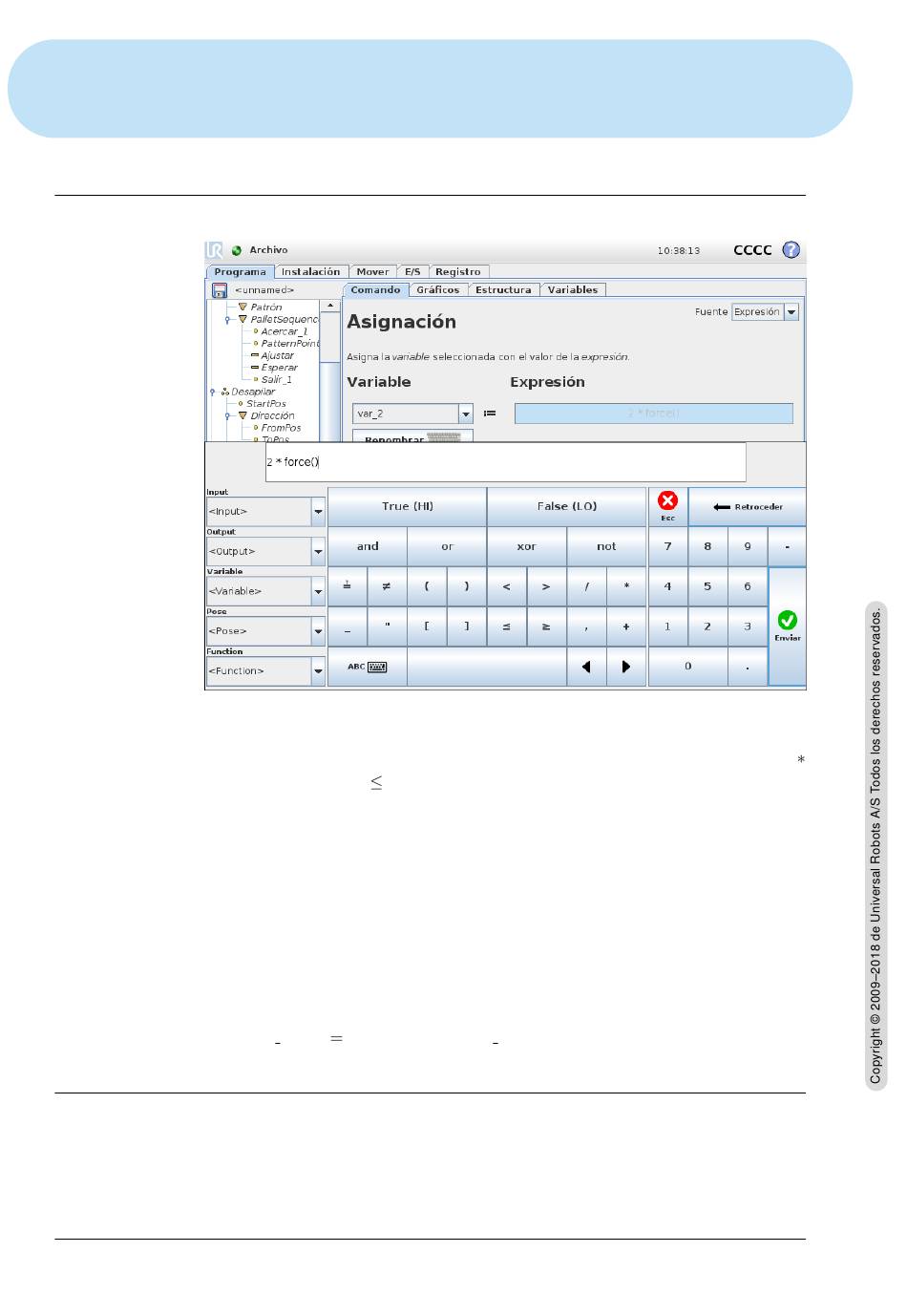907x1316 pixels.
Task: Open the Variable selector dropdown
Action: point(265,592)
